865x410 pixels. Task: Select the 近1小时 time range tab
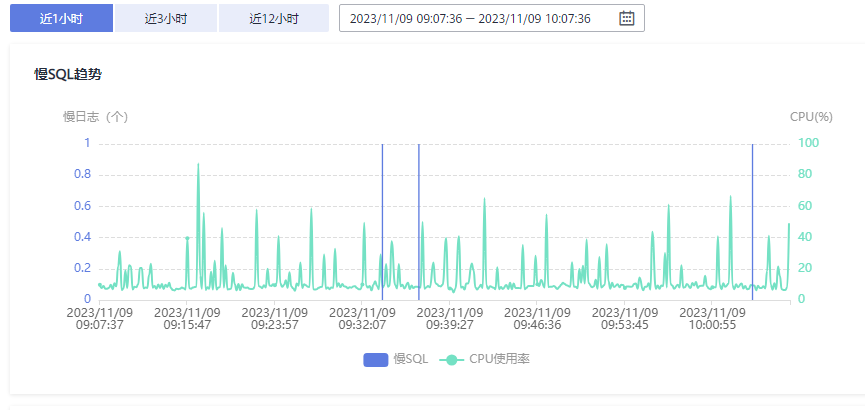pyautogui.click(x=61, y=18)
